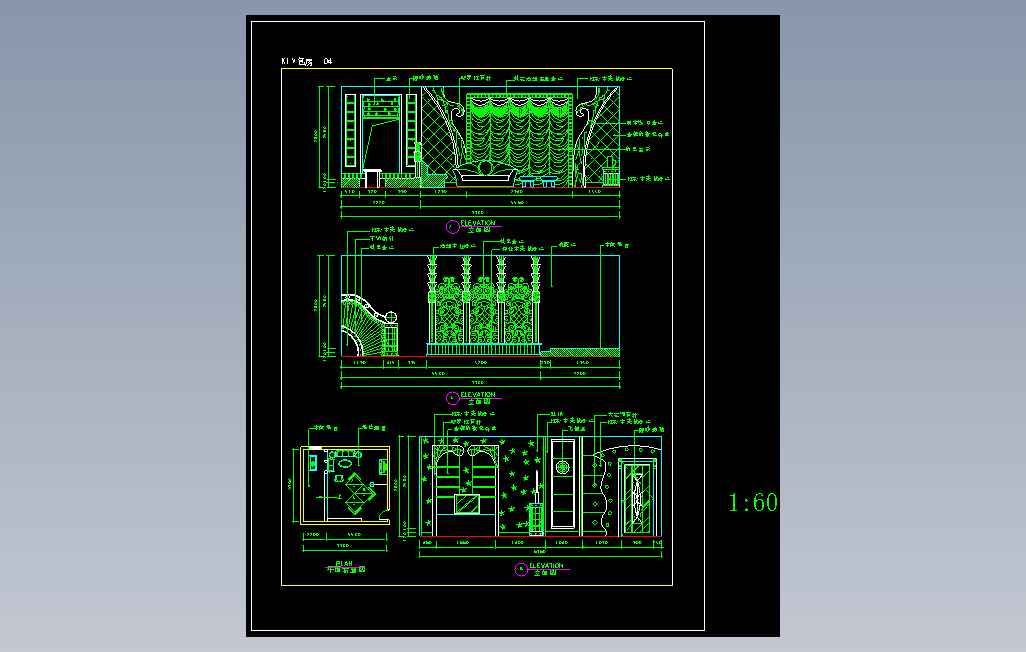Select the planter basket symbol at top elevation right
Viewport: 1026px width, 652px height.
pyautogui.click(x=612, y=176)
